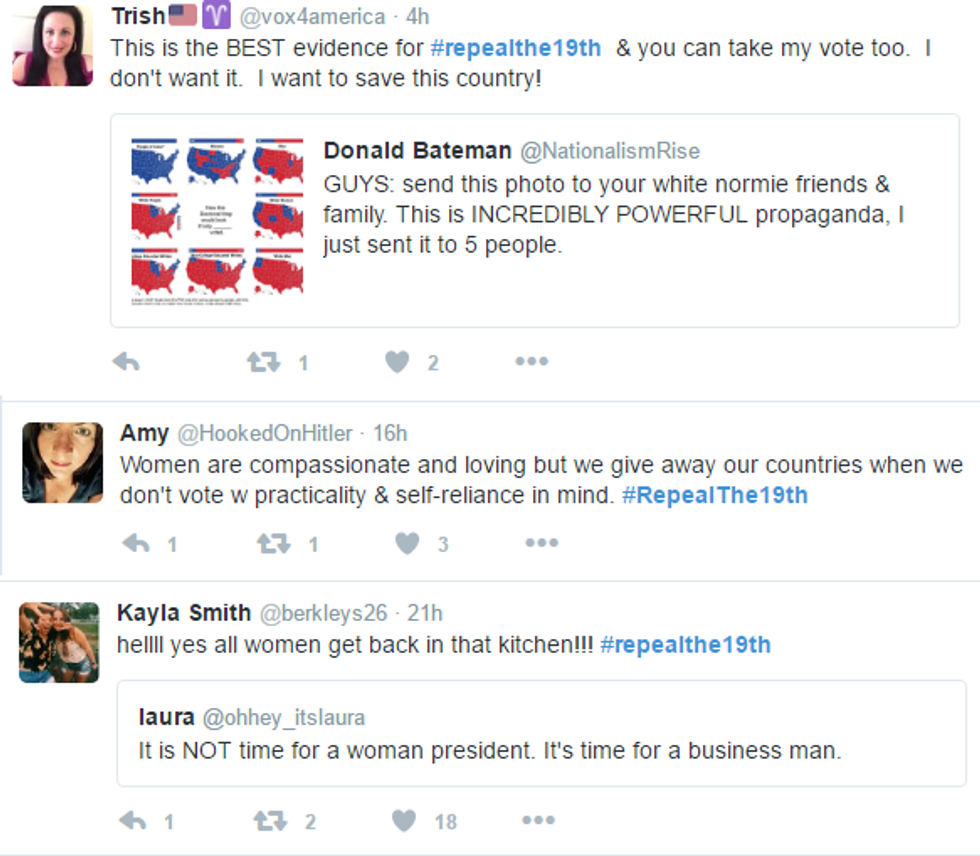Reply to Kayla Smith's tweet
This screenshot has height=856, width=980.
[132, 821]
